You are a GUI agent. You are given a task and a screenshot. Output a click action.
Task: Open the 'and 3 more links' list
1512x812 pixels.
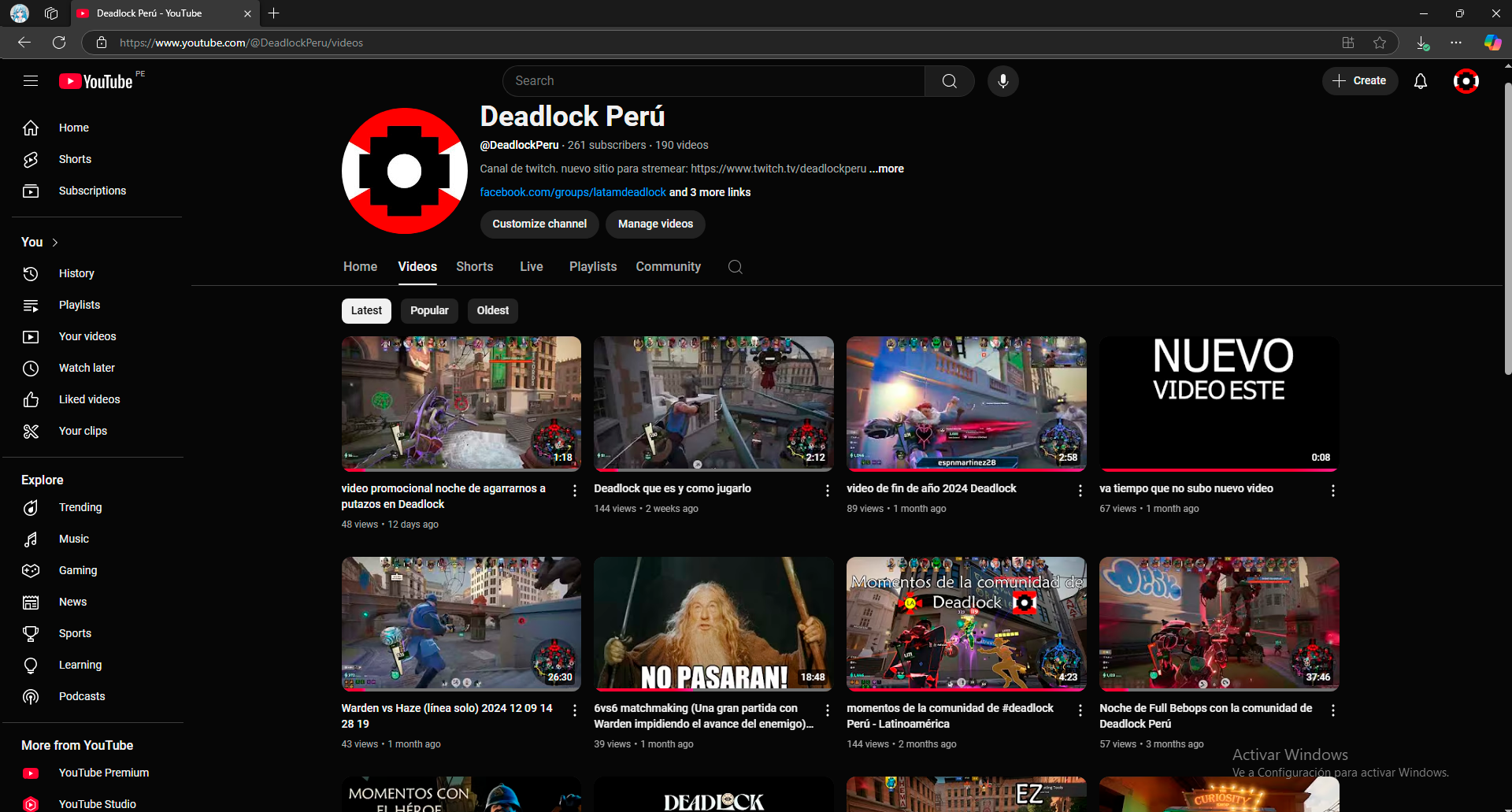click(710, 192)
